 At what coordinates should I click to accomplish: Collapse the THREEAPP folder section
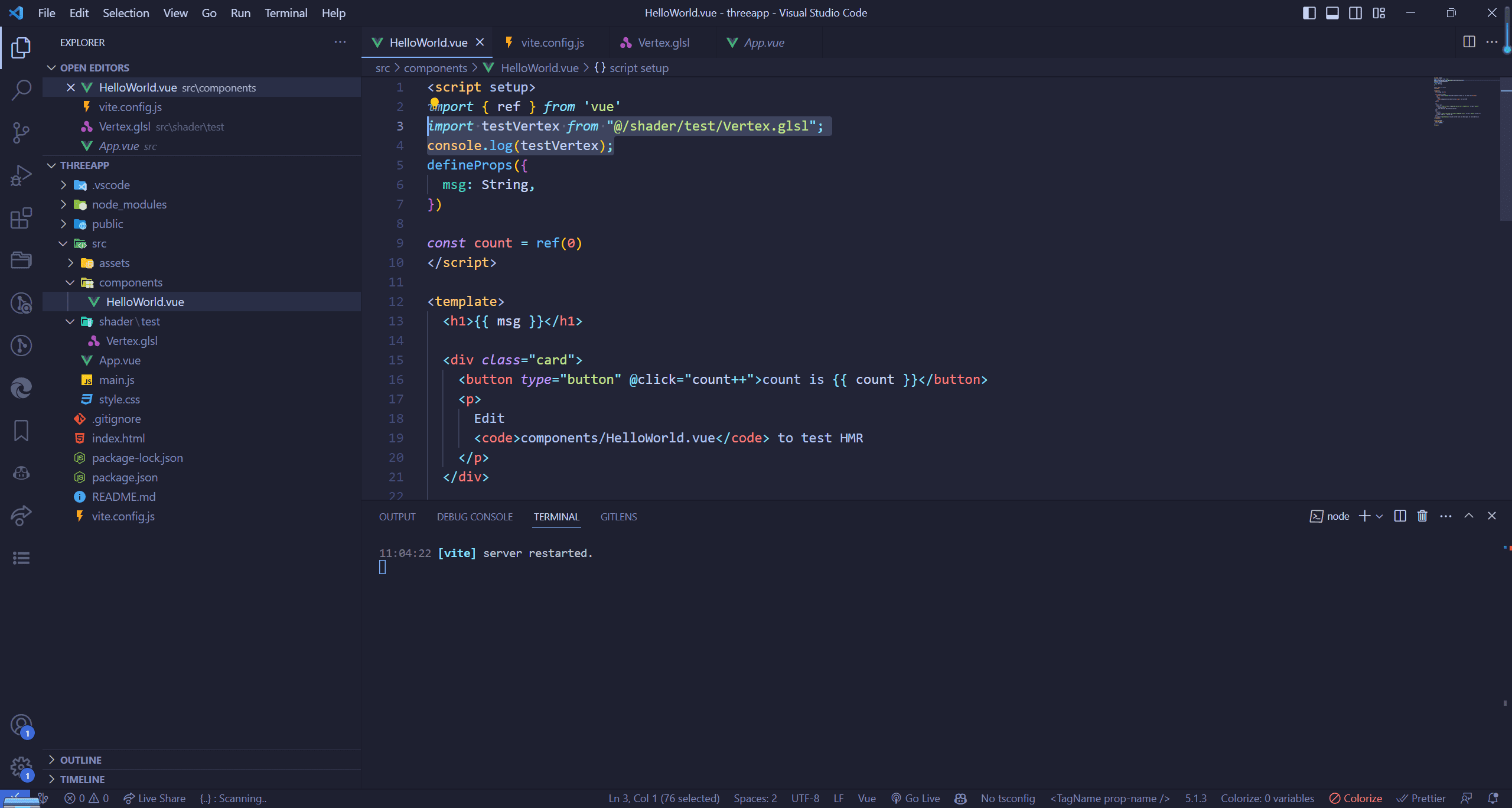(x=51, y=165)
